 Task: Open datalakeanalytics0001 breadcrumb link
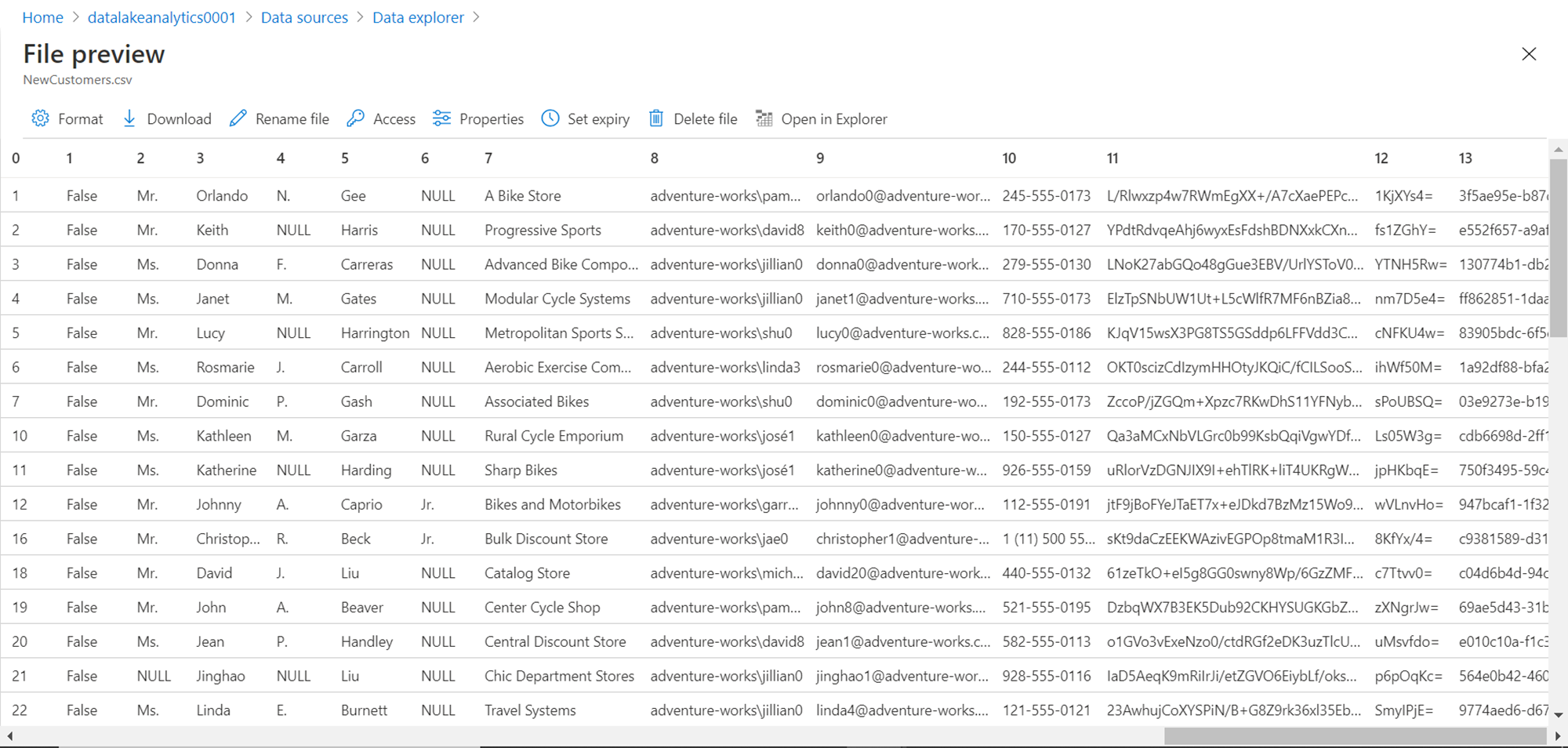162,17
